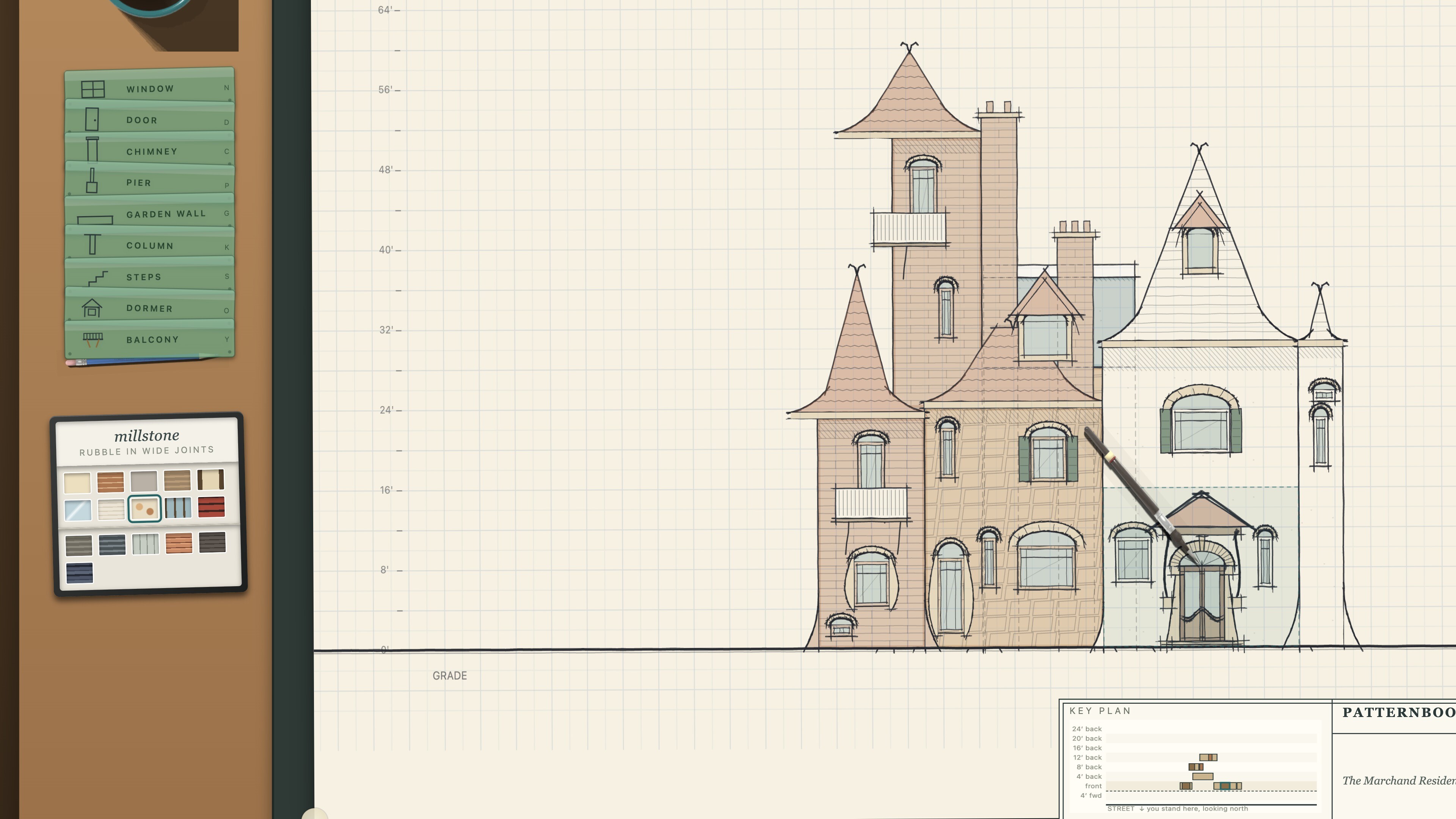Select the block on the 4' back key plan row
This screenshot has height=819, width=1456.
tap(1203, 777)
